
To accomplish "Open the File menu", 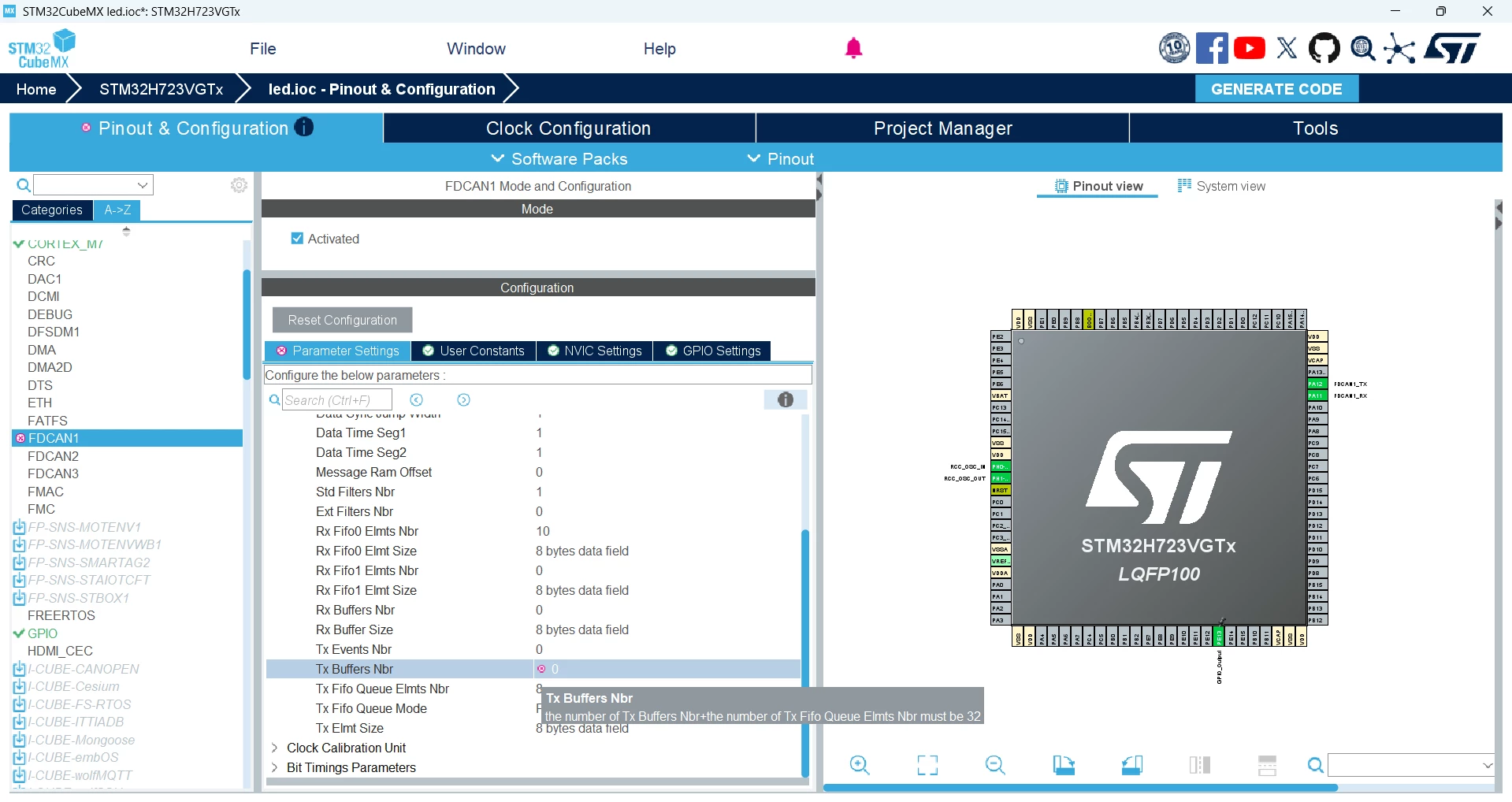I will 262,49.
